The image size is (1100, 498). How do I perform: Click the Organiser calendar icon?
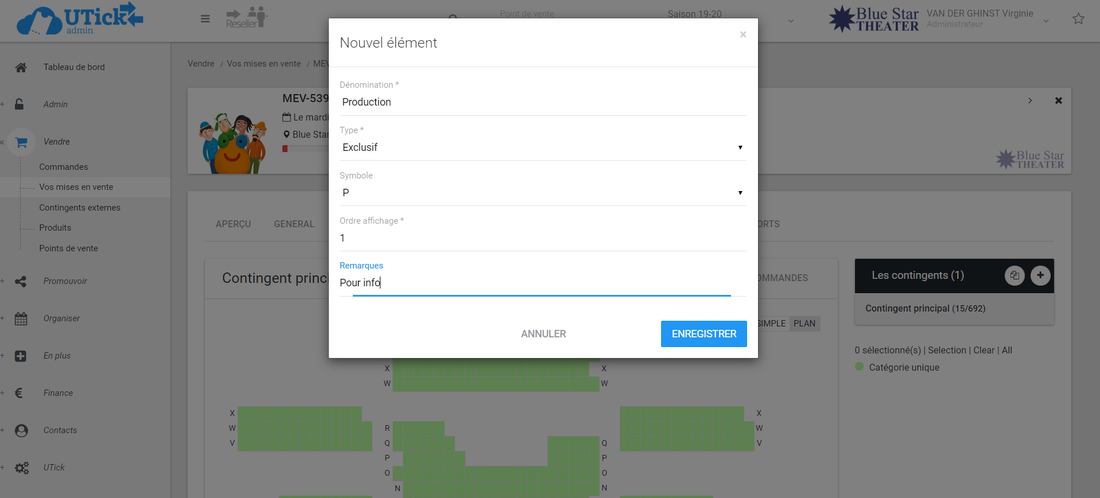click(x=21, y=319)
